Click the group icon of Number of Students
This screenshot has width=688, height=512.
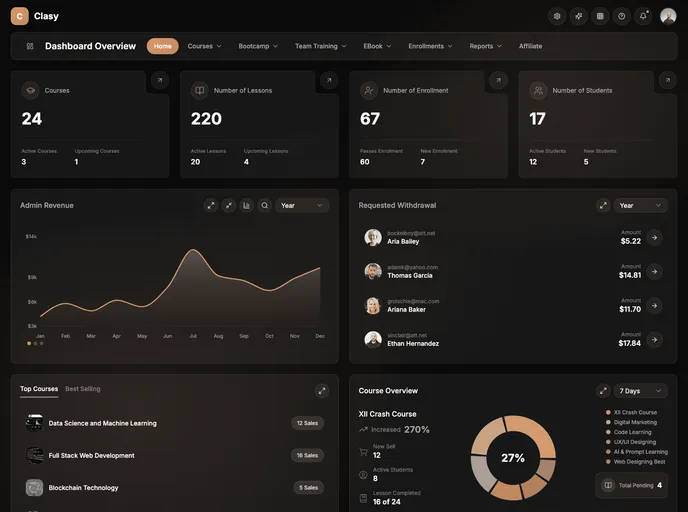pyautogui.click(x=538, y=90)
